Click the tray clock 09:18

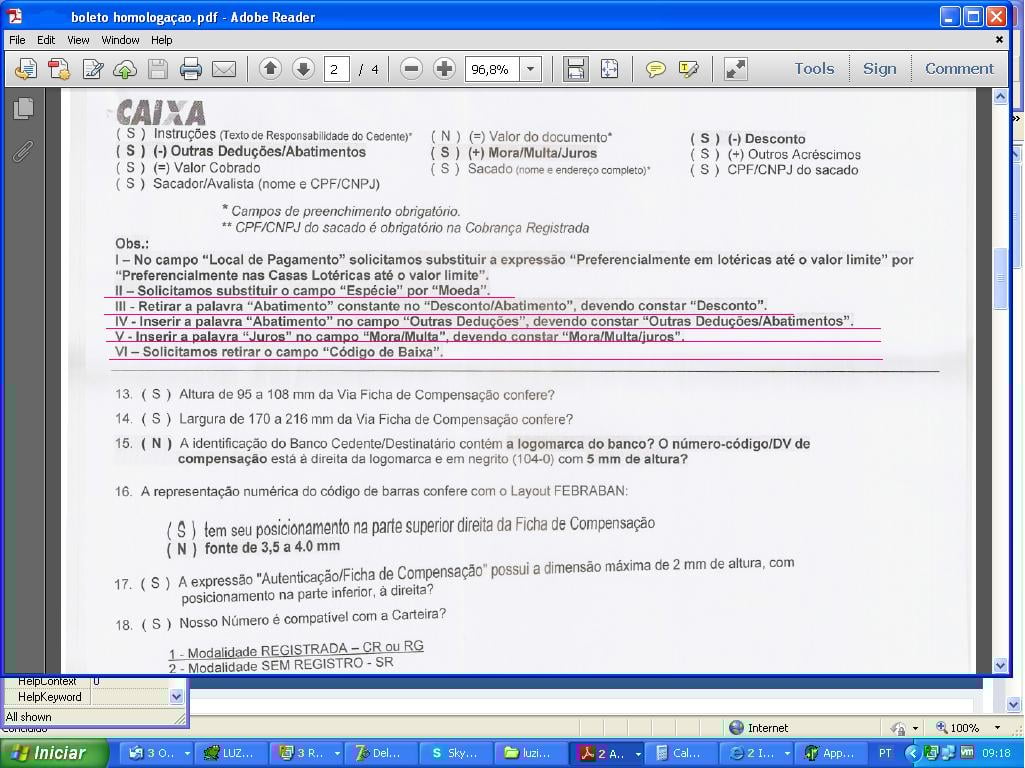pyautogui.click(x=996, y=754)
